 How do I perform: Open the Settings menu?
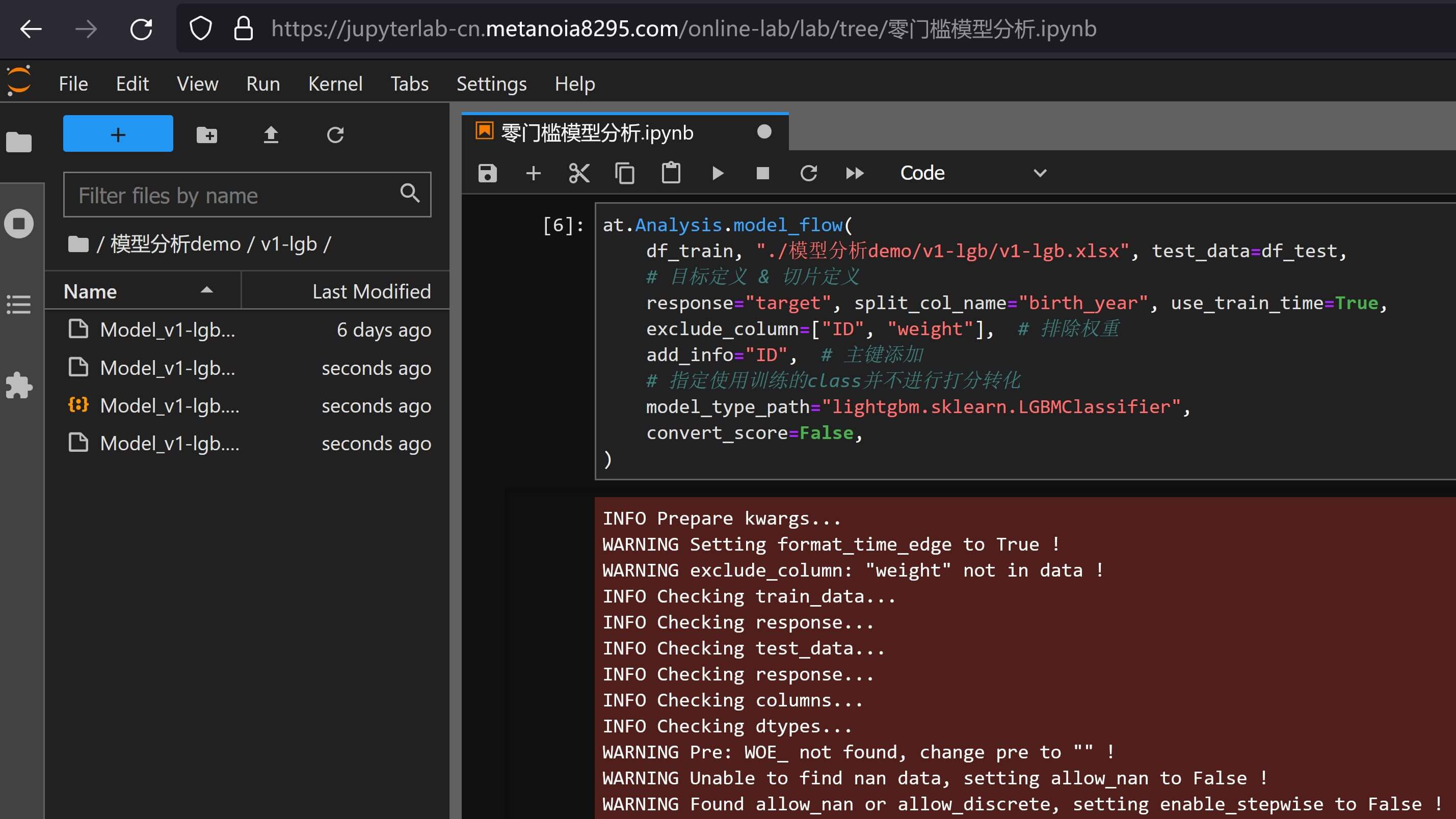(491, 84)
